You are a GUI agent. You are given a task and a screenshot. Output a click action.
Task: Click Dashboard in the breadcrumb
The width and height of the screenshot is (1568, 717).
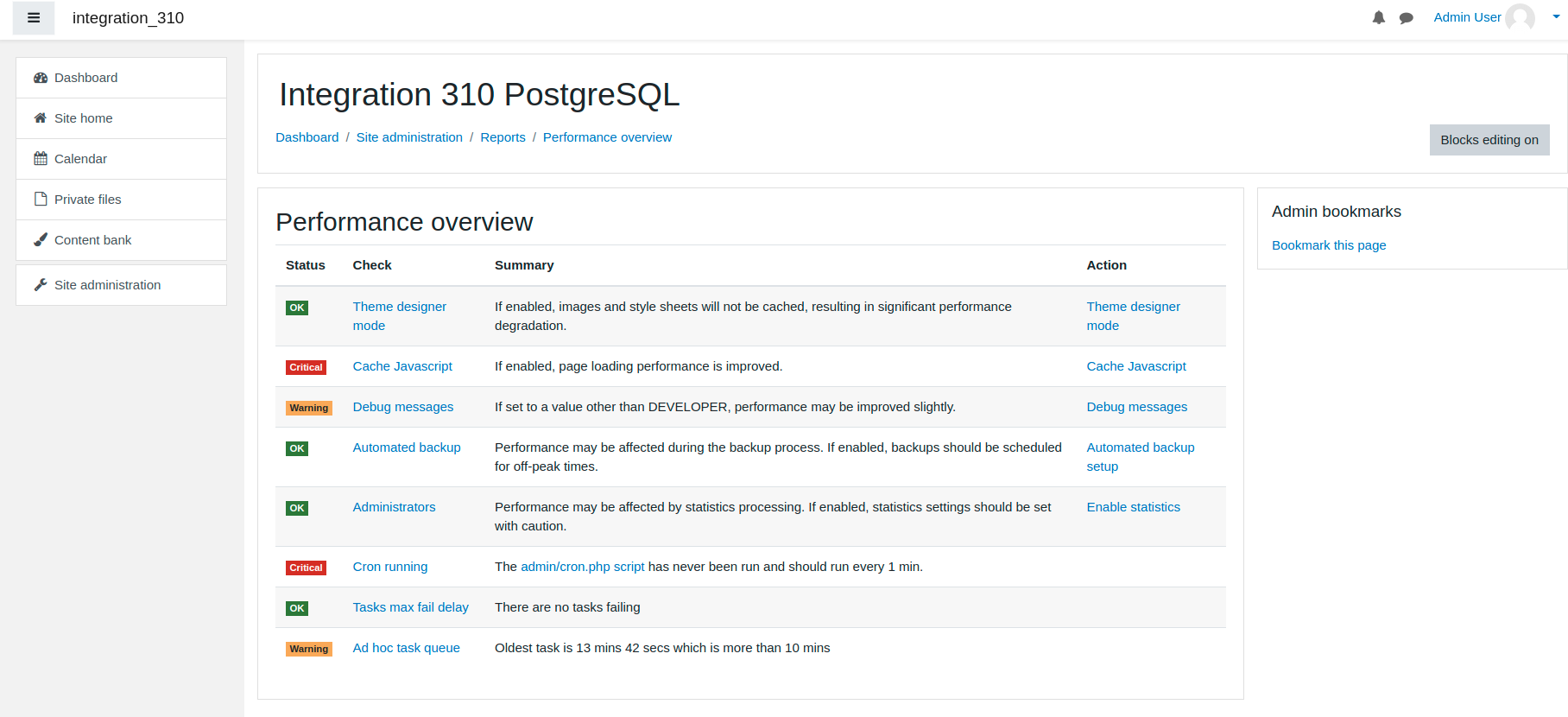pyautogui.click(x=307, y=137)
